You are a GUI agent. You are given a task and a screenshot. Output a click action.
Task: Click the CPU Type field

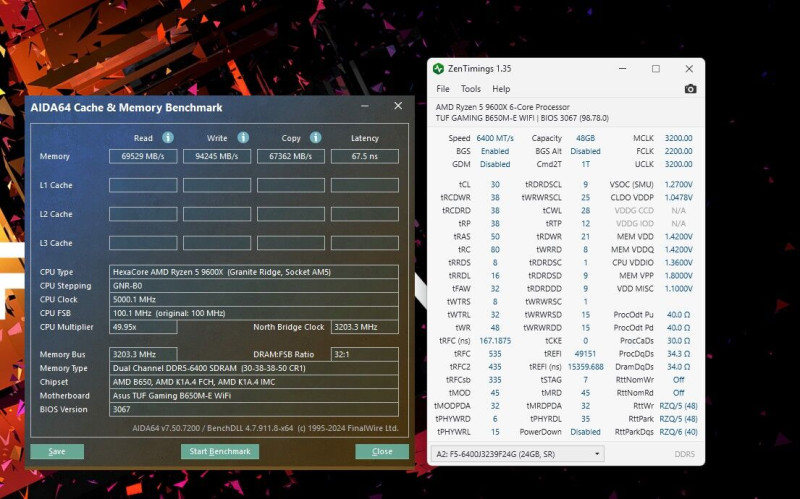pos(254,272)
